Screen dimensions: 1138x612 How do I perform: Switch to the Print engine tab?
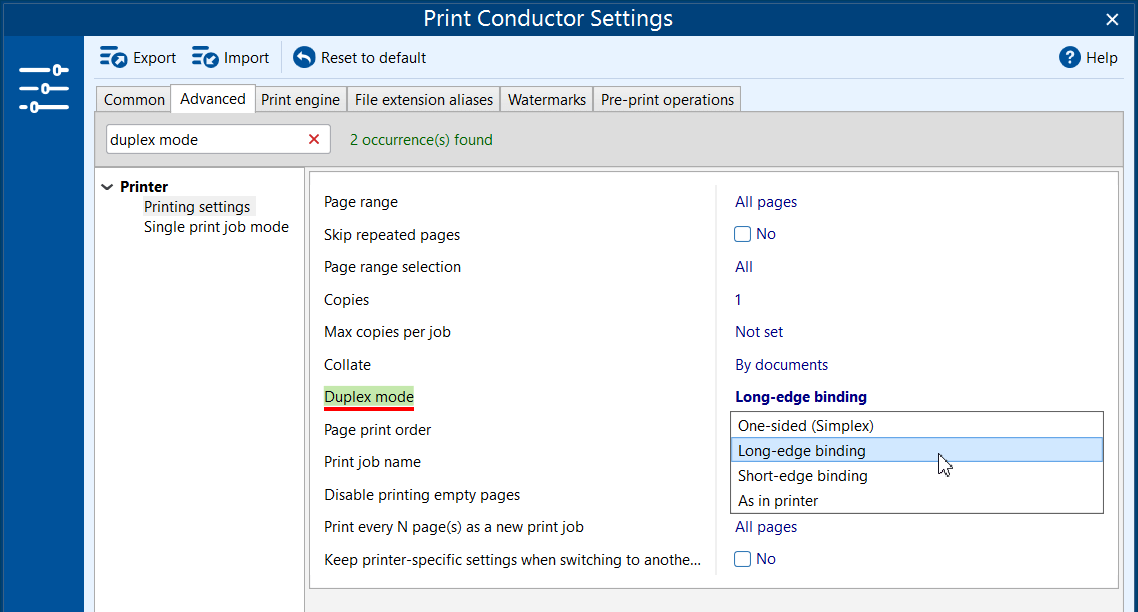(x=300, y=100)
